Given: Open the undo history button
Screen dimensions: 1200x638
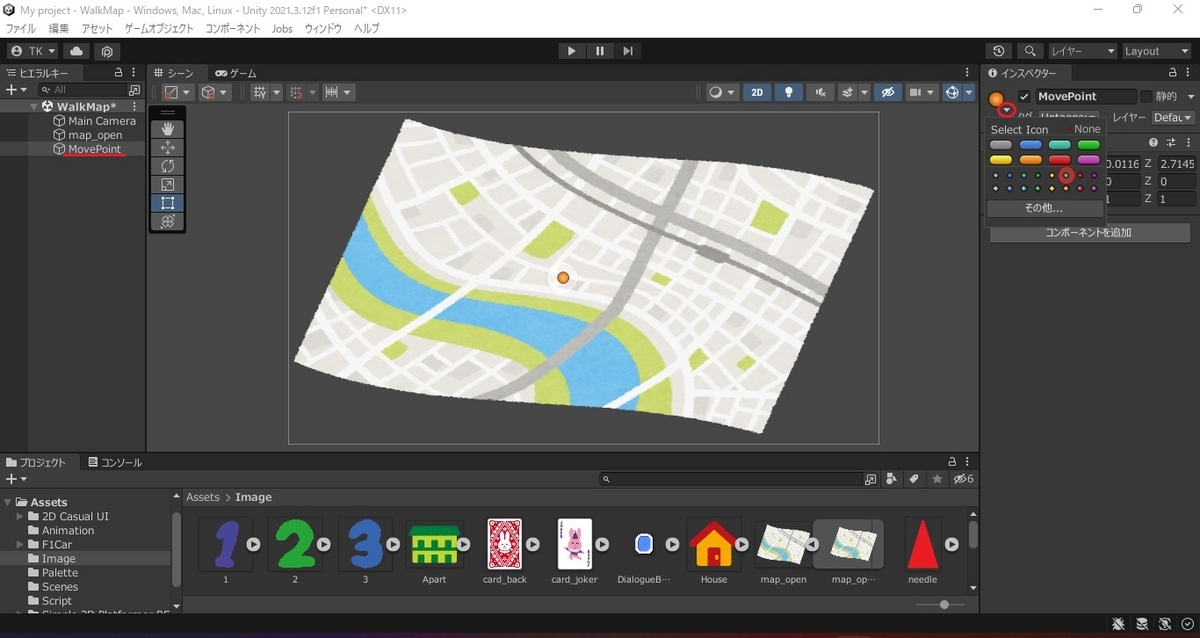Looking at the screenshot, I should (x=999, y=51).
